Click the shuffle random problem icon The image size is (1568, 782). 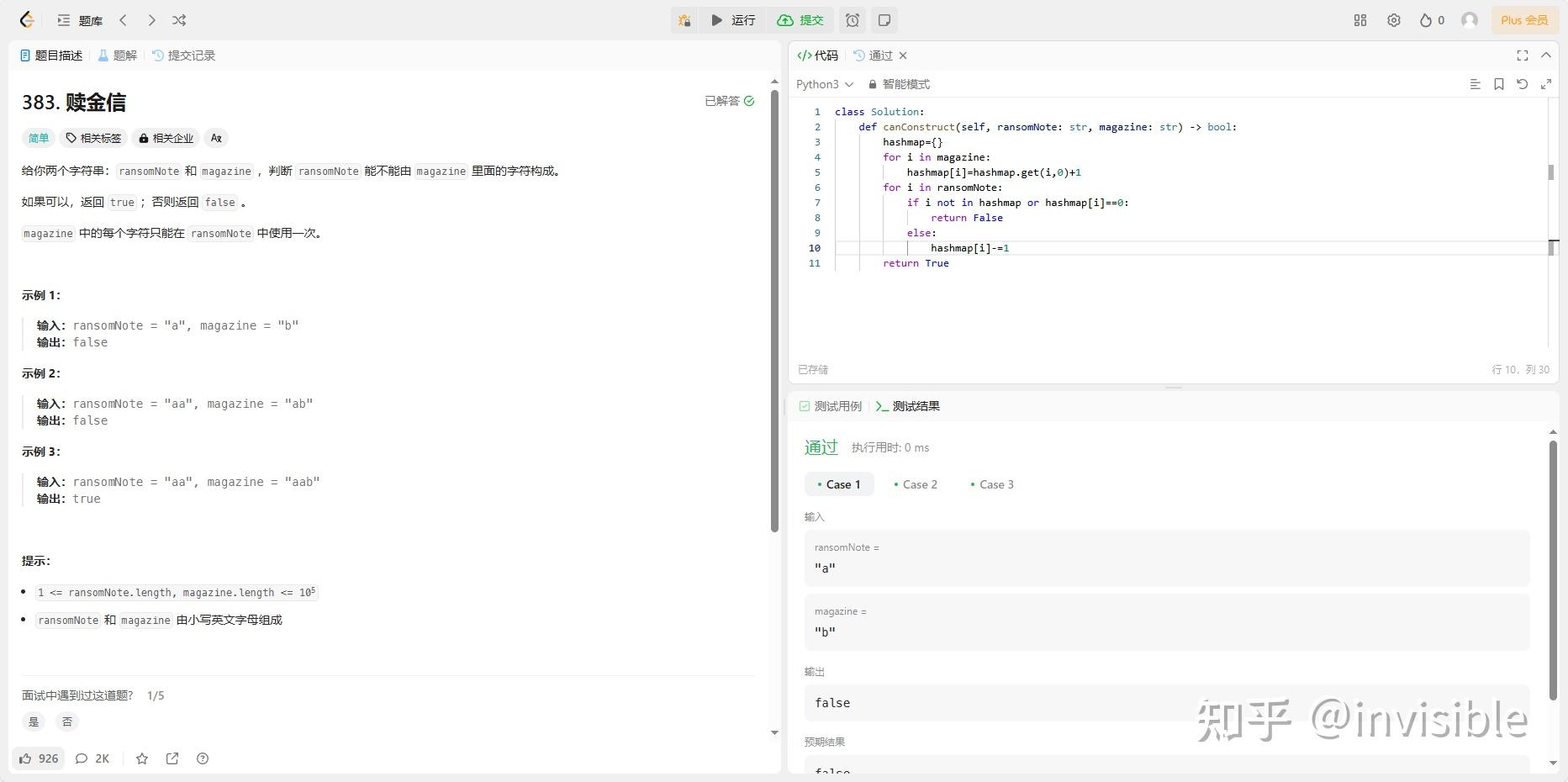179,20
